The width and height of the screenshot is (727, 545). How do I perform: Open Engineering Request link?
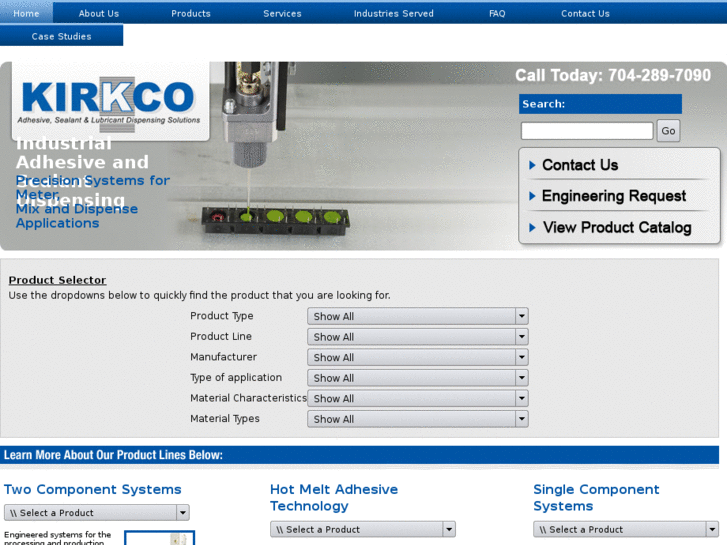(614, 196)
